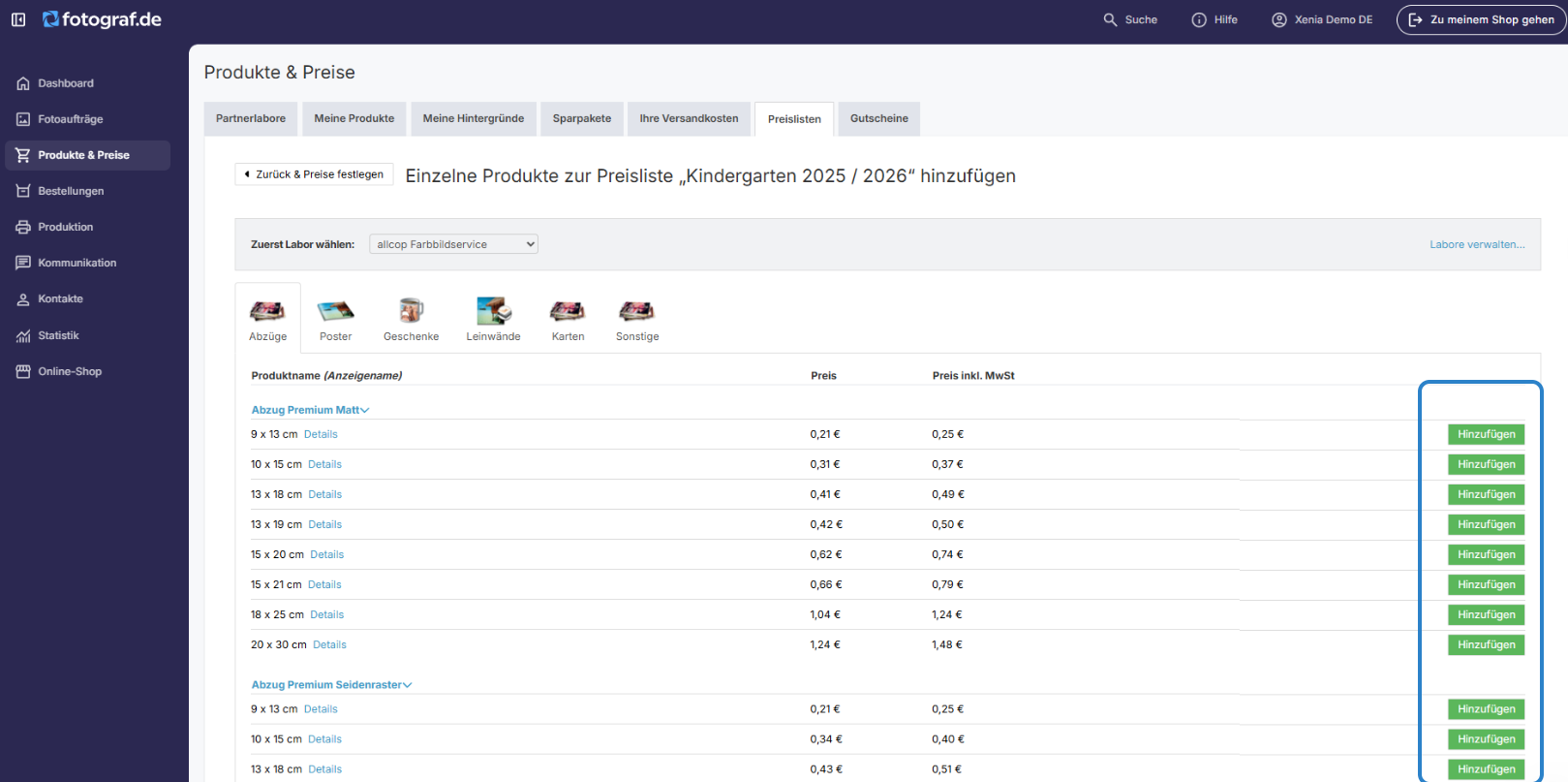Add Matt 9 x 13 cm print
Image resolution: width=1568 pixels, height=782 pixels.
point(1487,434)
